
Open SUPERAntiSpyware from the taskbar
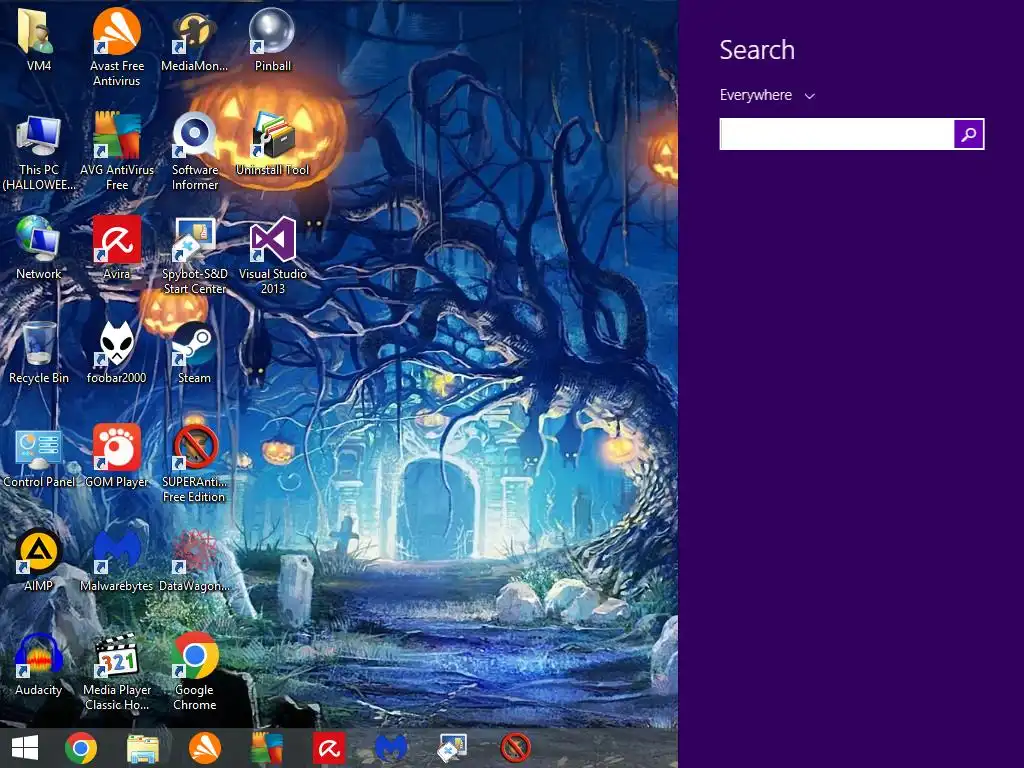point(515,748)
